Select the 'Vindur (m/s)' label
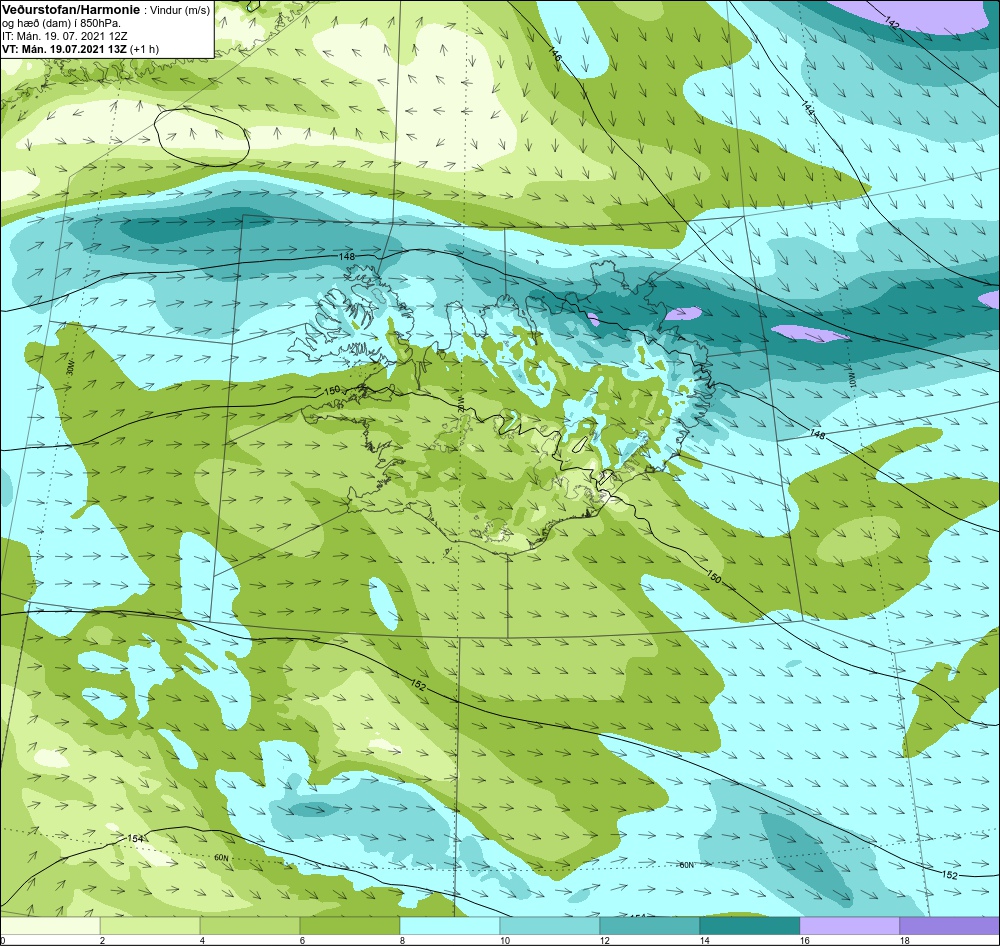 click(179, 11)
